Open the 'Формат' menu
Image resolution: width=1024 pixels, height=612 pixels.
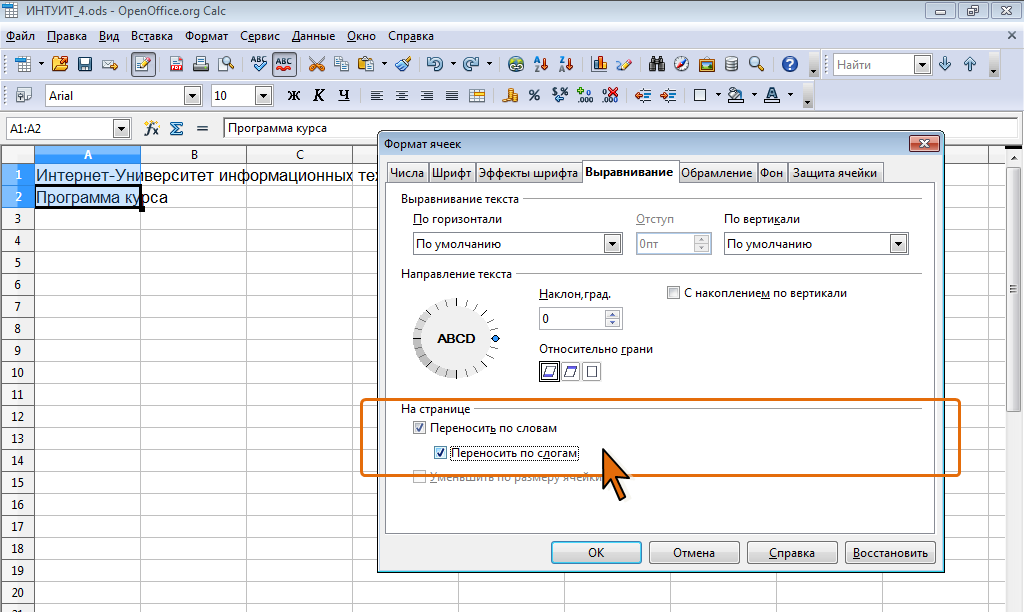(x=206, y=36)
